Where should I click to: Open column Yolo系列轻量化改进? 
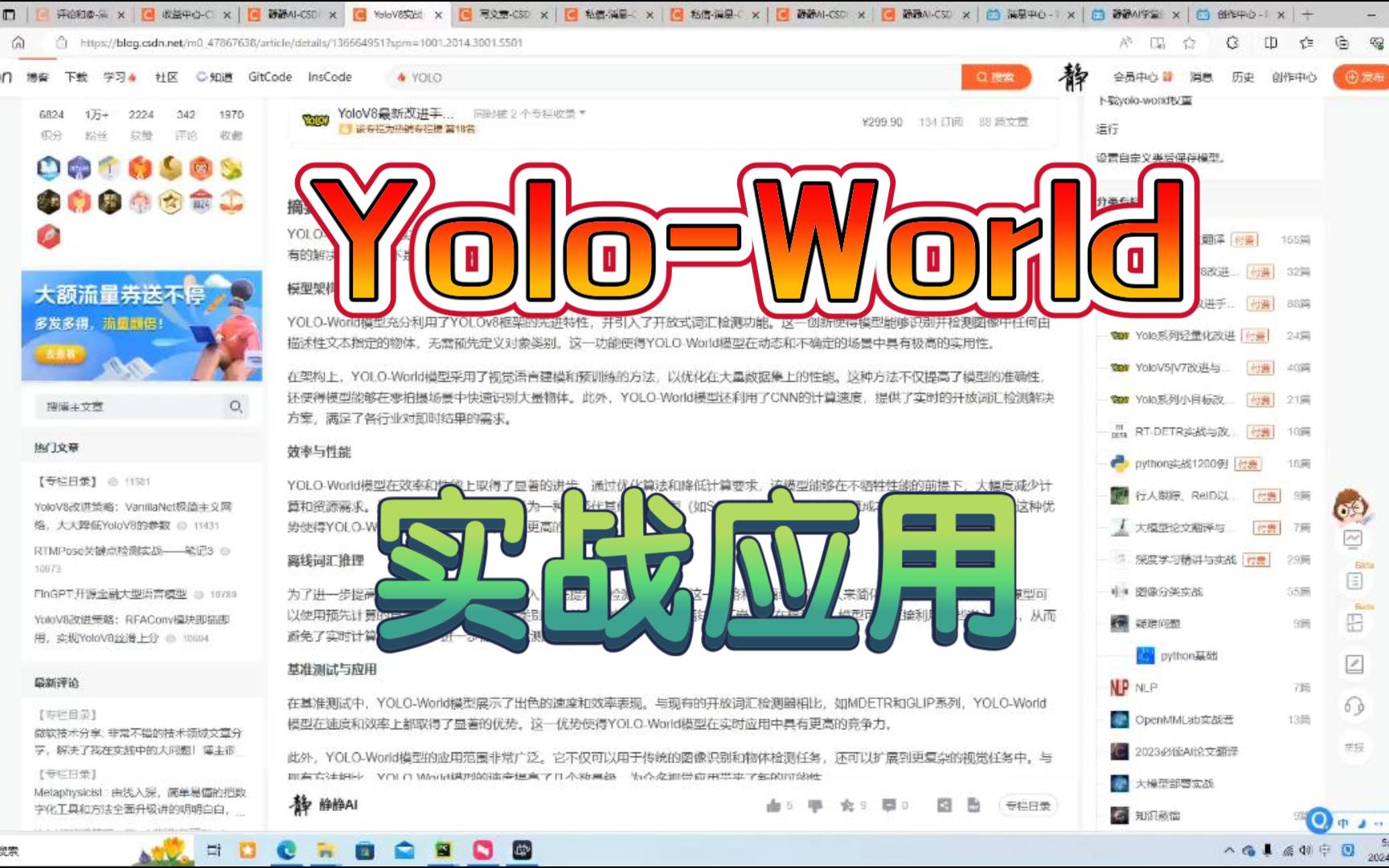click(1185, 335)
